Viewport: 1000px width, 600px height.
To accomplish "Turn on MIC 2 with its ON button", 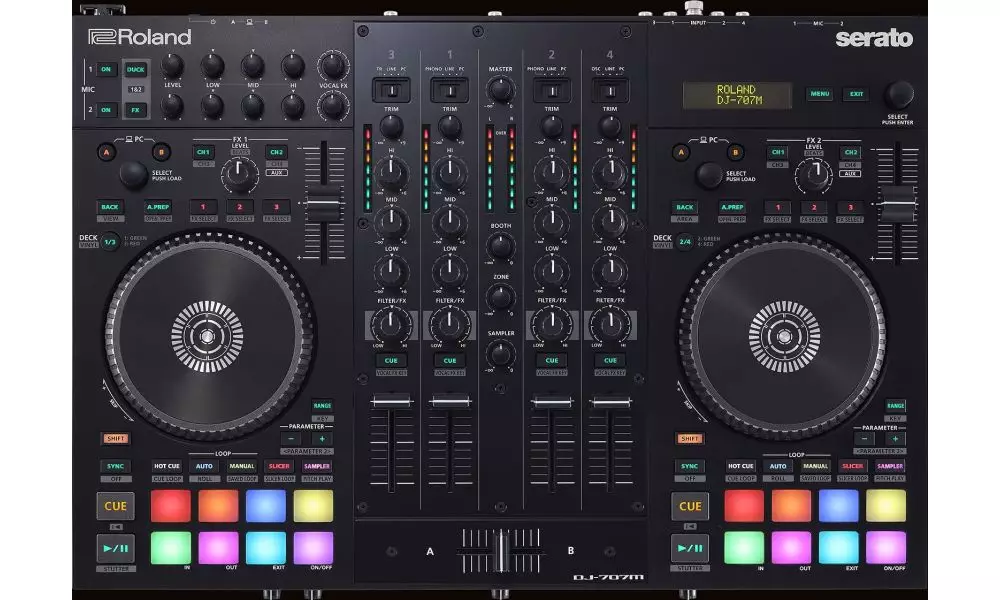I will coord(106,110).
